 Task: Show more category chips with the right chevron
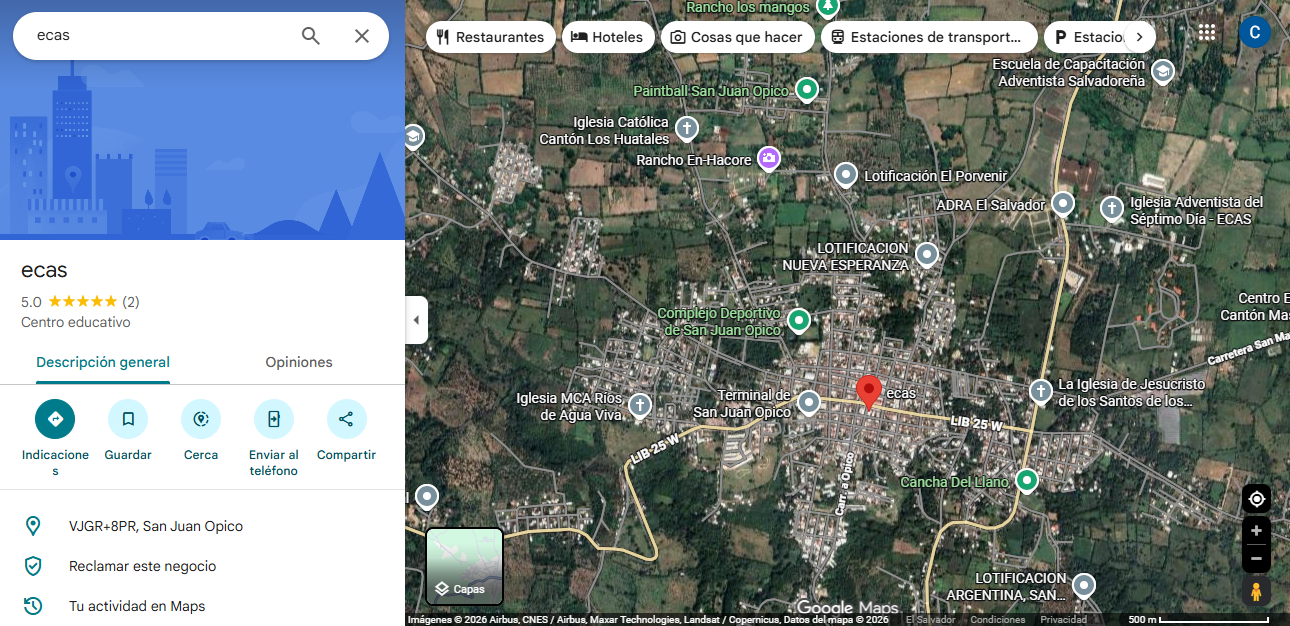coord(1139,37)
